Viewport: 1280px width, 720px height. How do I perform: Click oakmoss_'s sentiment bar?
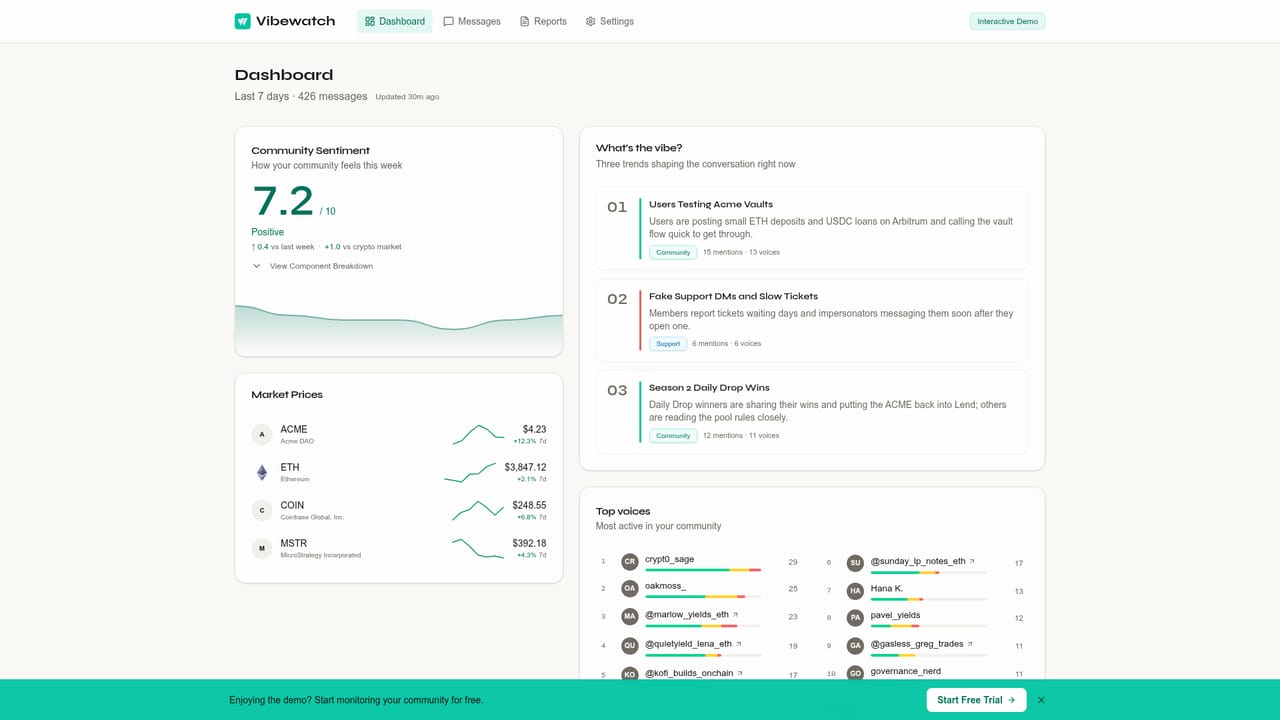(703, 596)
